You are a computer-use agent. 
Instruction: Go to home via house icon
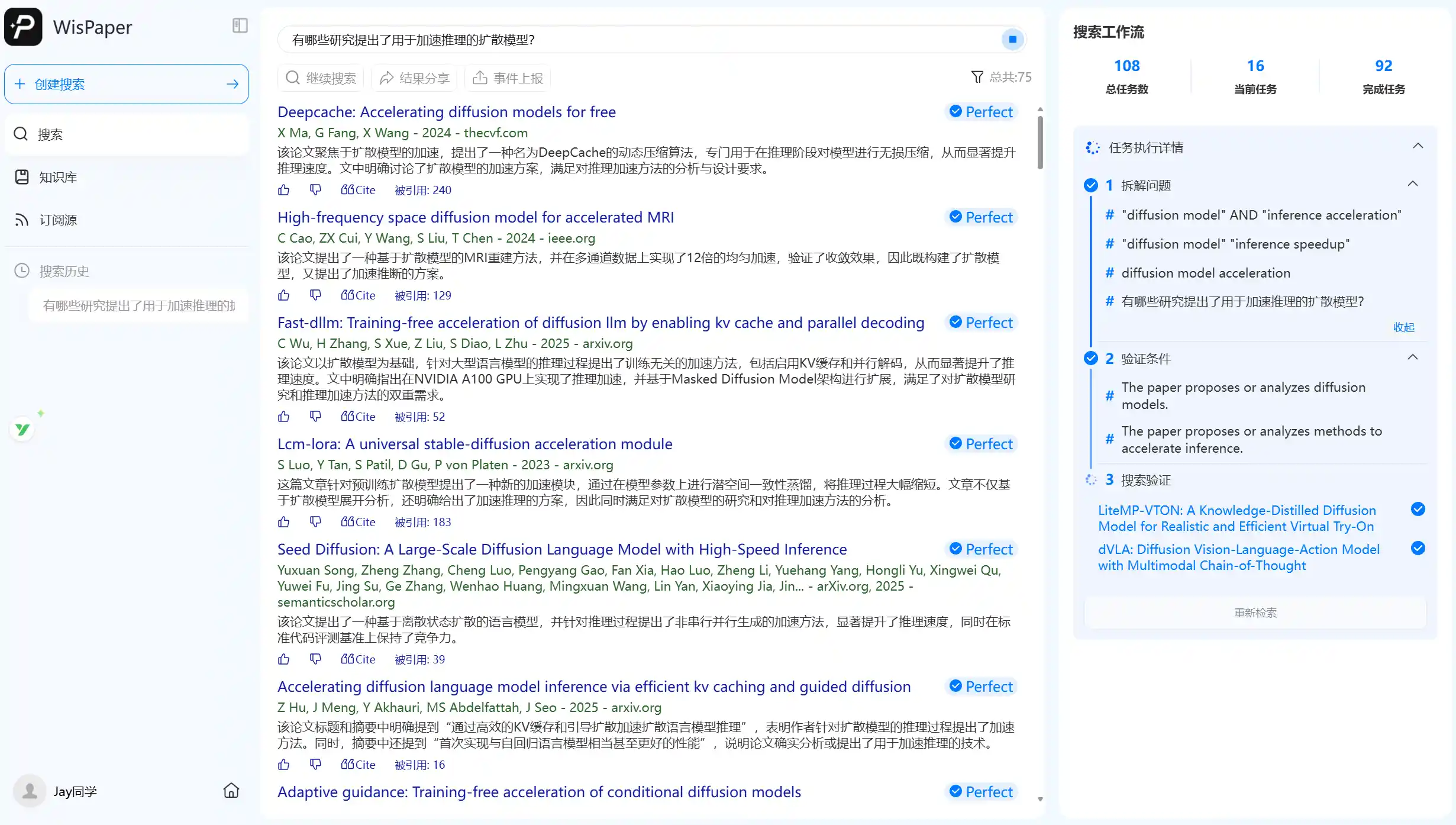[x=231, y=791]
